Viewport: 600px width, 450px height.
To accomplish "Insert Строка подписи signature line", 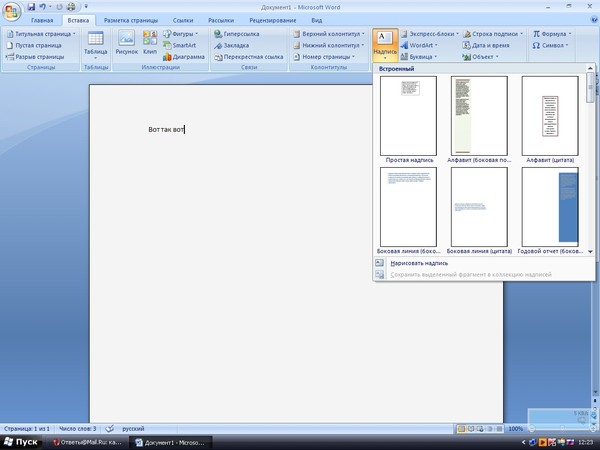I will (x=493, y=34).
